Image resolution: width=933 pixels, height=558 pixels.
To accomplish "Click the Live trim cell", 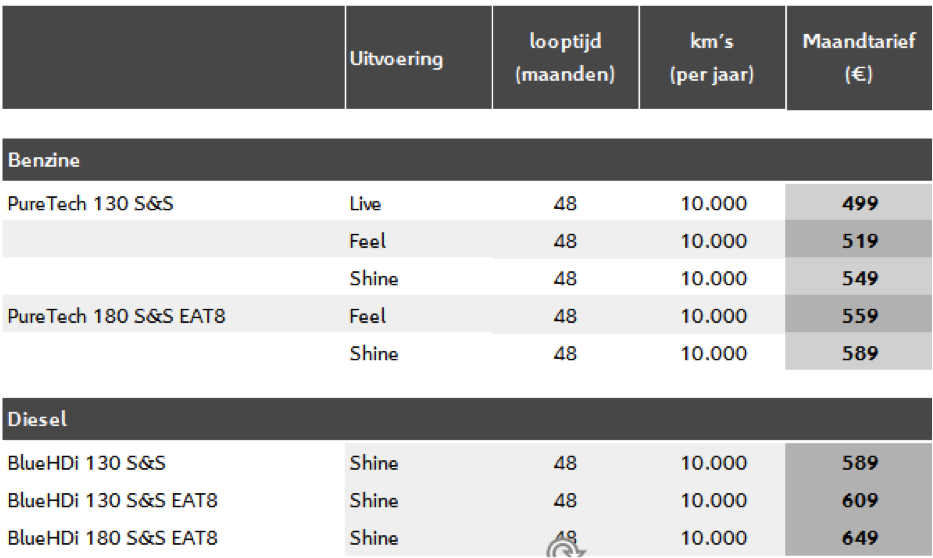I will coord(365,203).
